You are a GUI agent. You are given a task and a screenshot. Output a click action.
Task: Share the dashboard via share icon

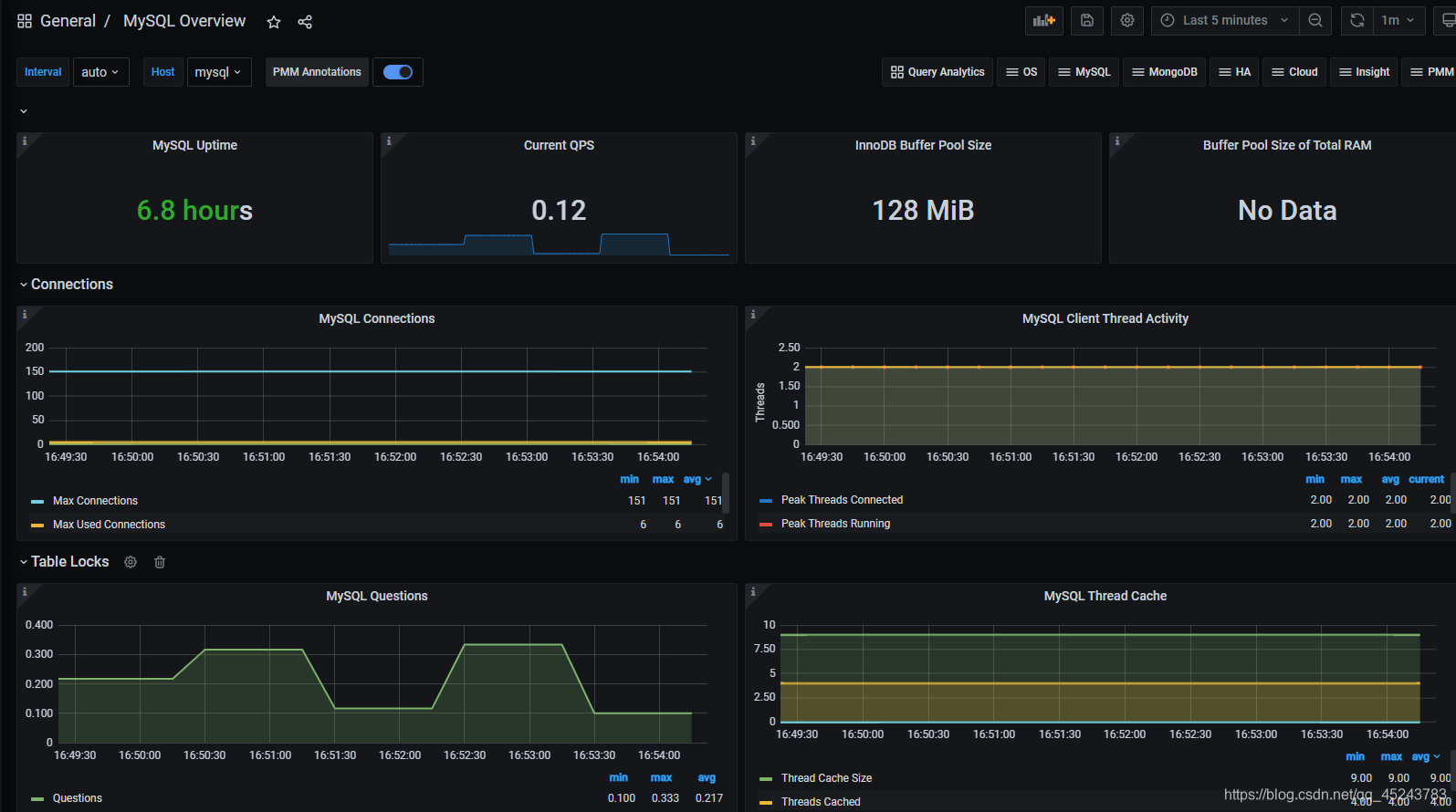pyautogui.click(x=305, y=22)
